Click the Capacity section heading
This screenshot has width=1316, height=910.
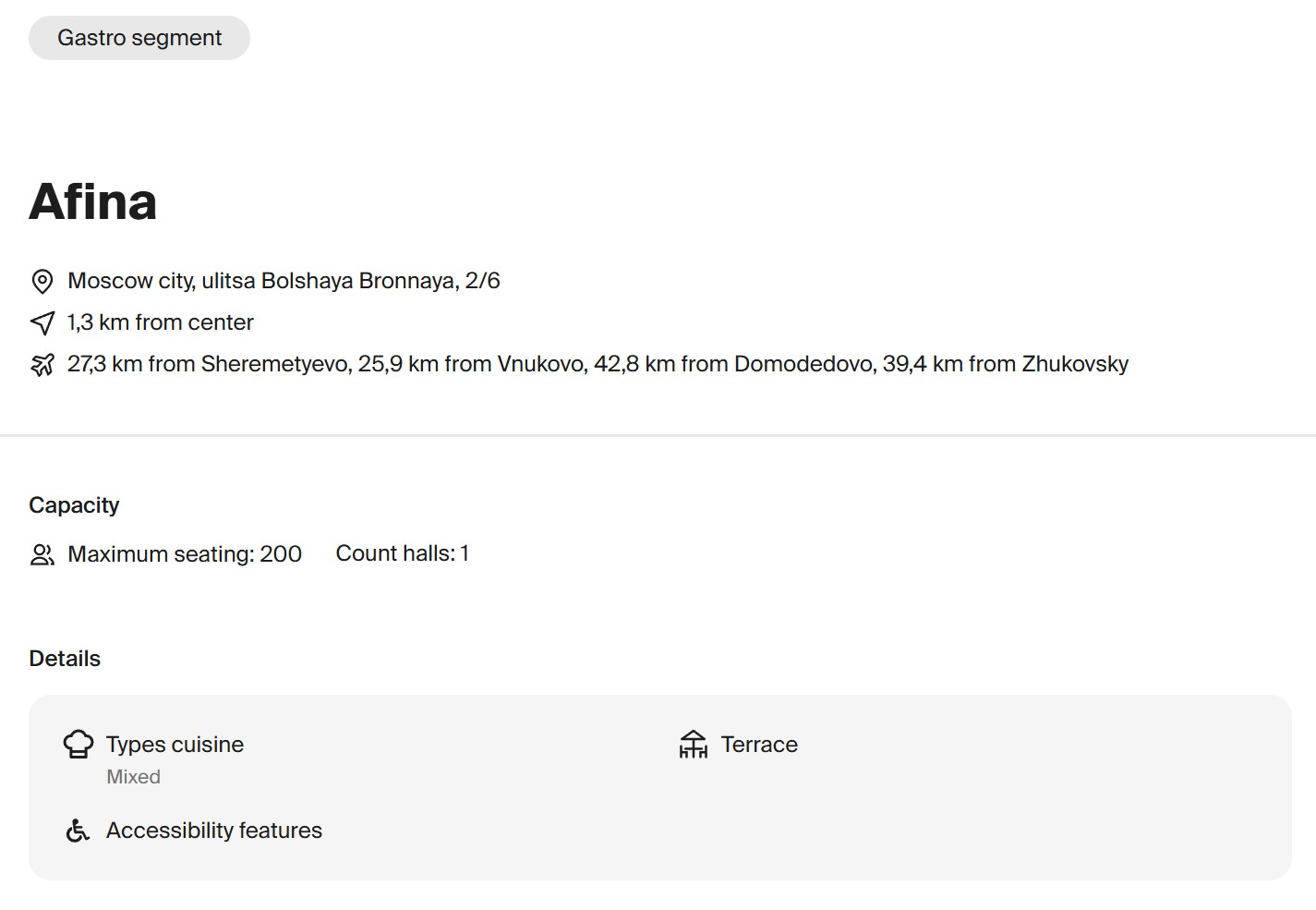point(74,505)
